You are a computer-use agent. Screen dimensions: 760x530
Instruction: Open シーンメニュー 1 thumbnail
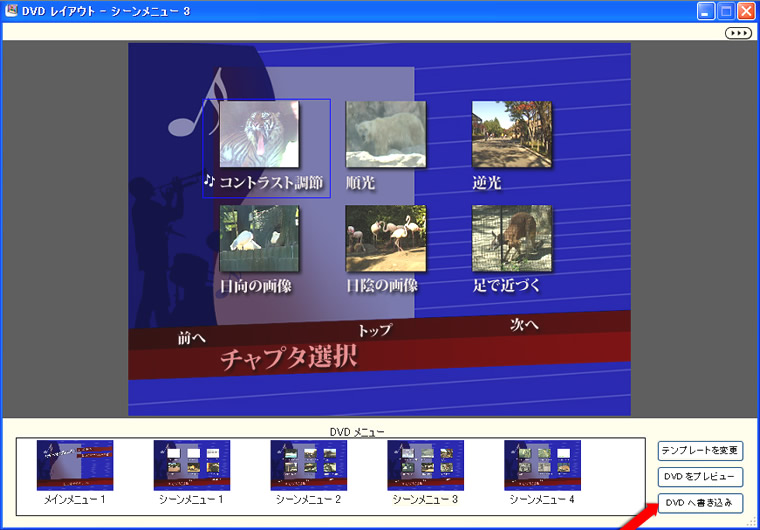(x=192, y=466)
